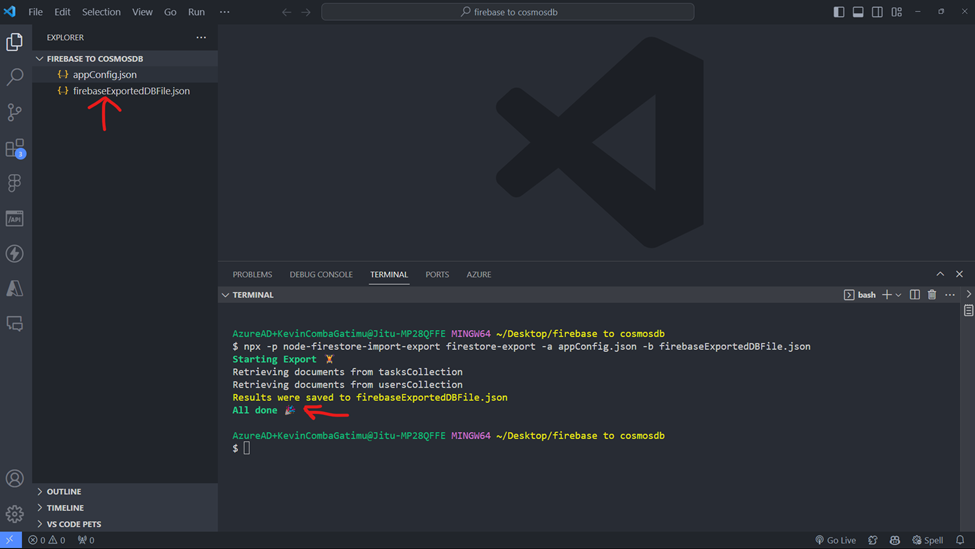975x549 pixels.
Task: Go forward with navigation arrow
Action: click(x=306, y=12)
